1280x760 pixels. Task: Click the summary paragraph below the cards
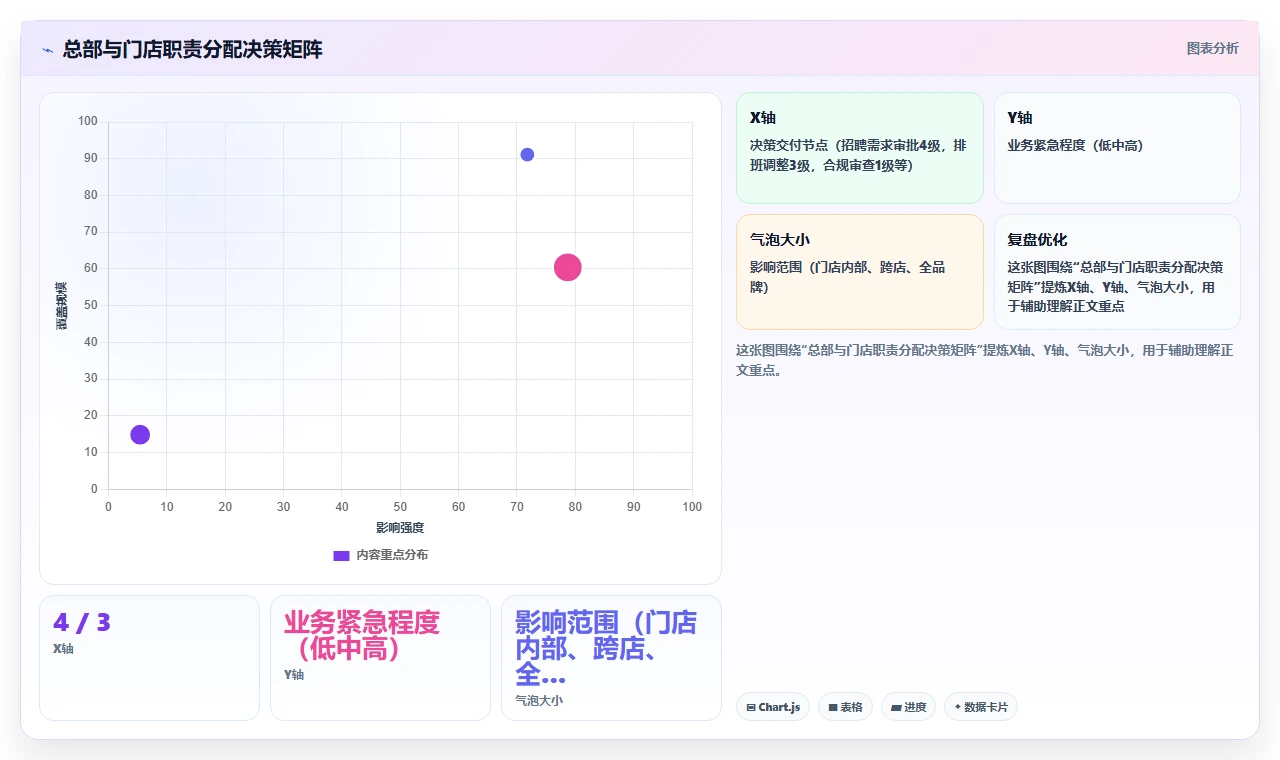(985, 360)
